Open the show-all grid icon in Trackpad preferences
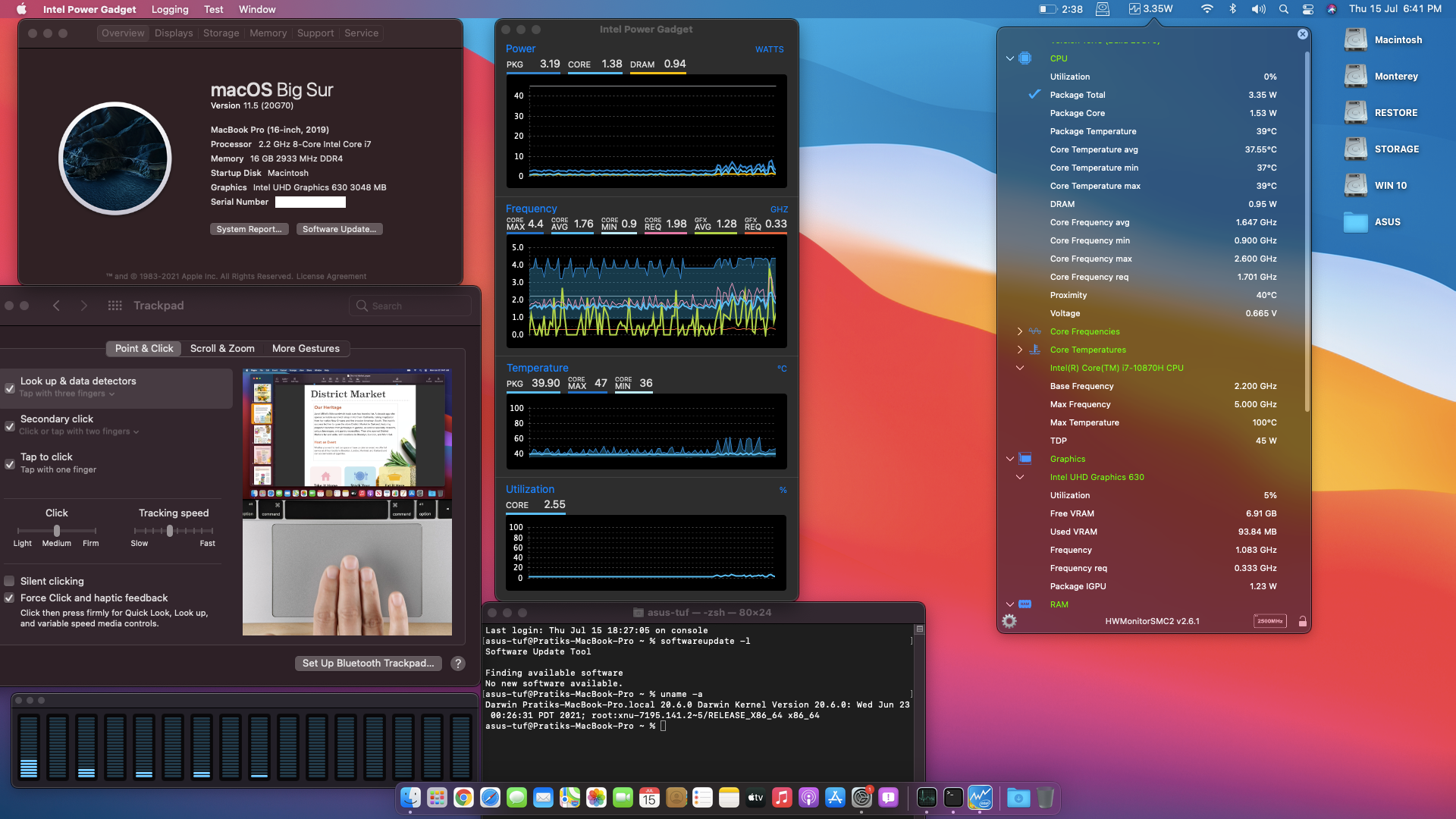This screenshot has width=1456, height=819. [115, 306]
